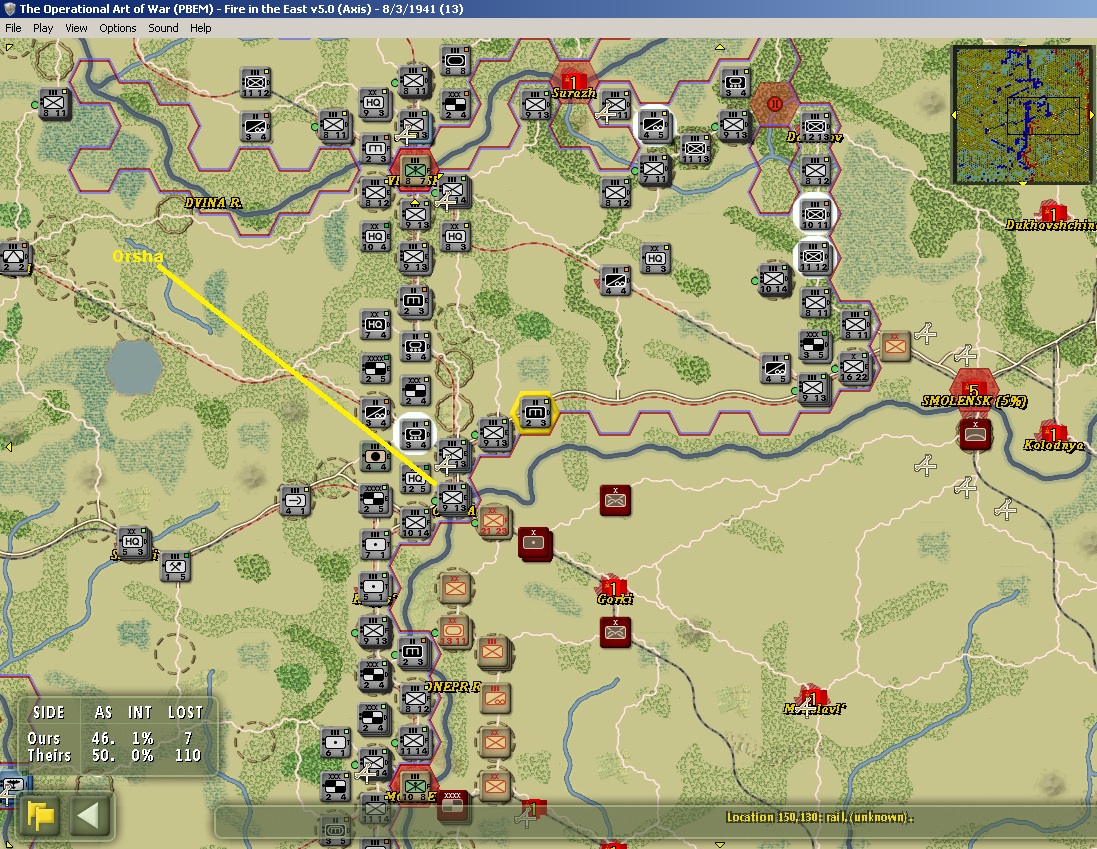This screenshot has width=1097, height=849.
Task: Select the Surazh objective hex
Action: click(573, 82)
